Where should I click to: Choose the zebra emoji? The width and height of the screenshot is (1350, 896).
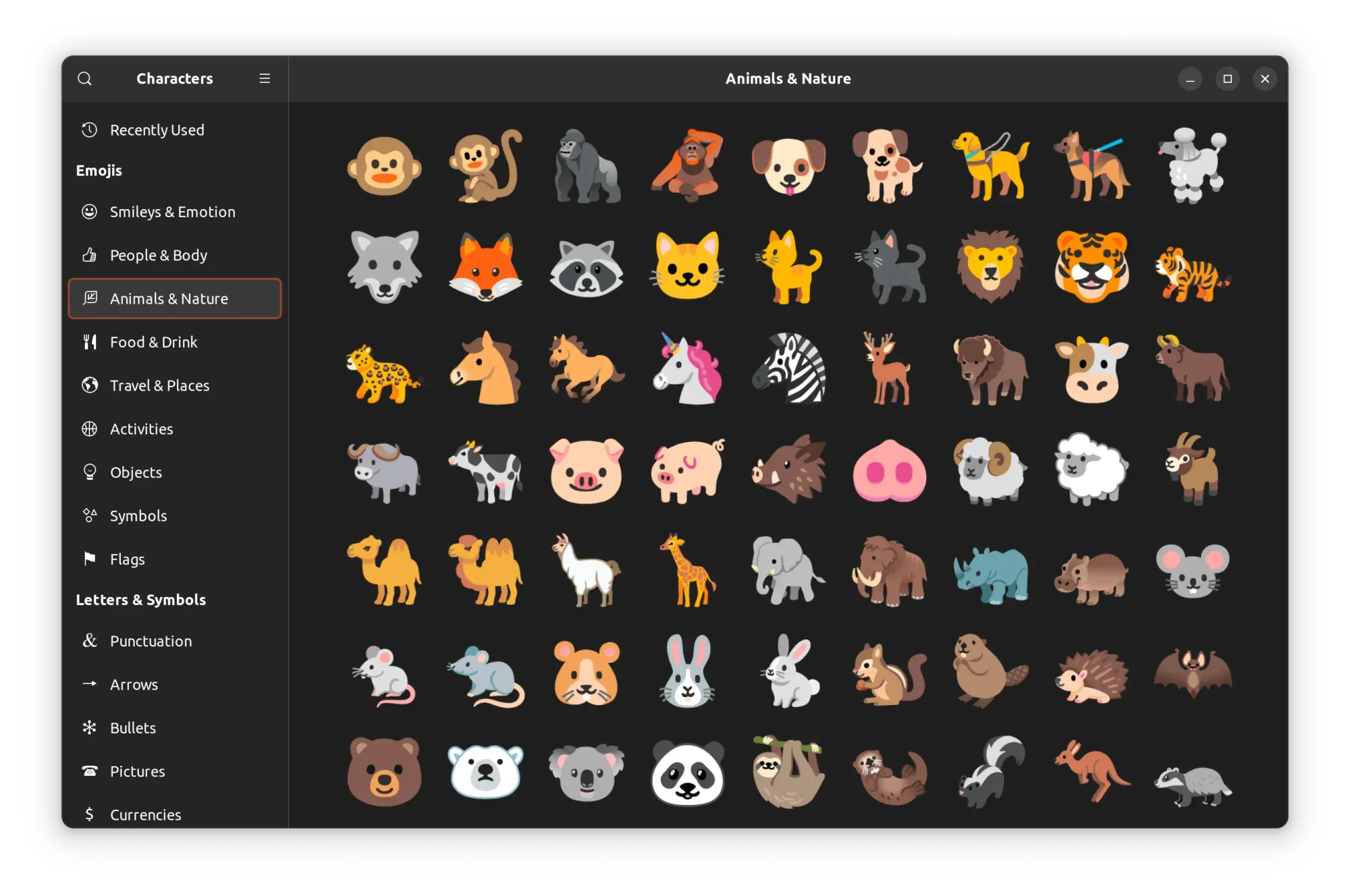[788, 368]
